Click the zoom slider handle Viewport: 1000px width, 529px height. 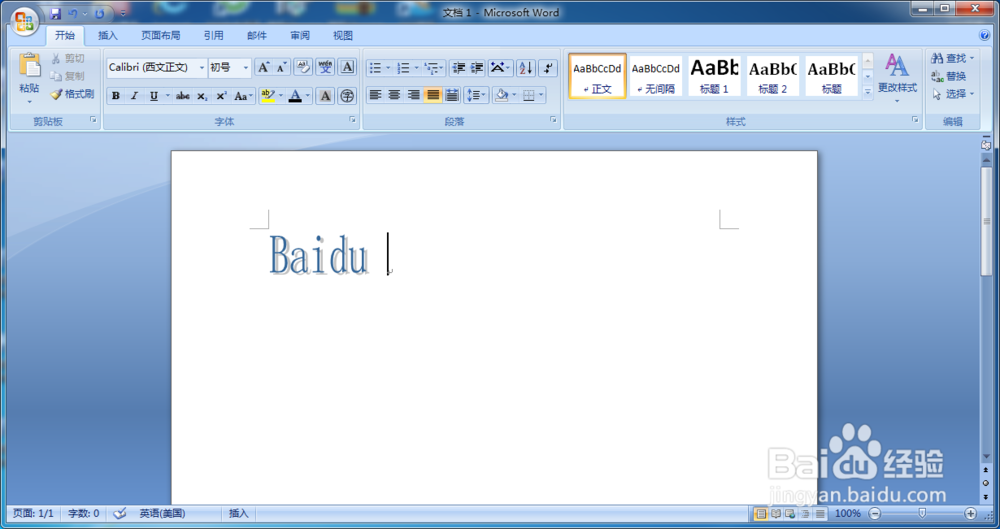(922, 514)
